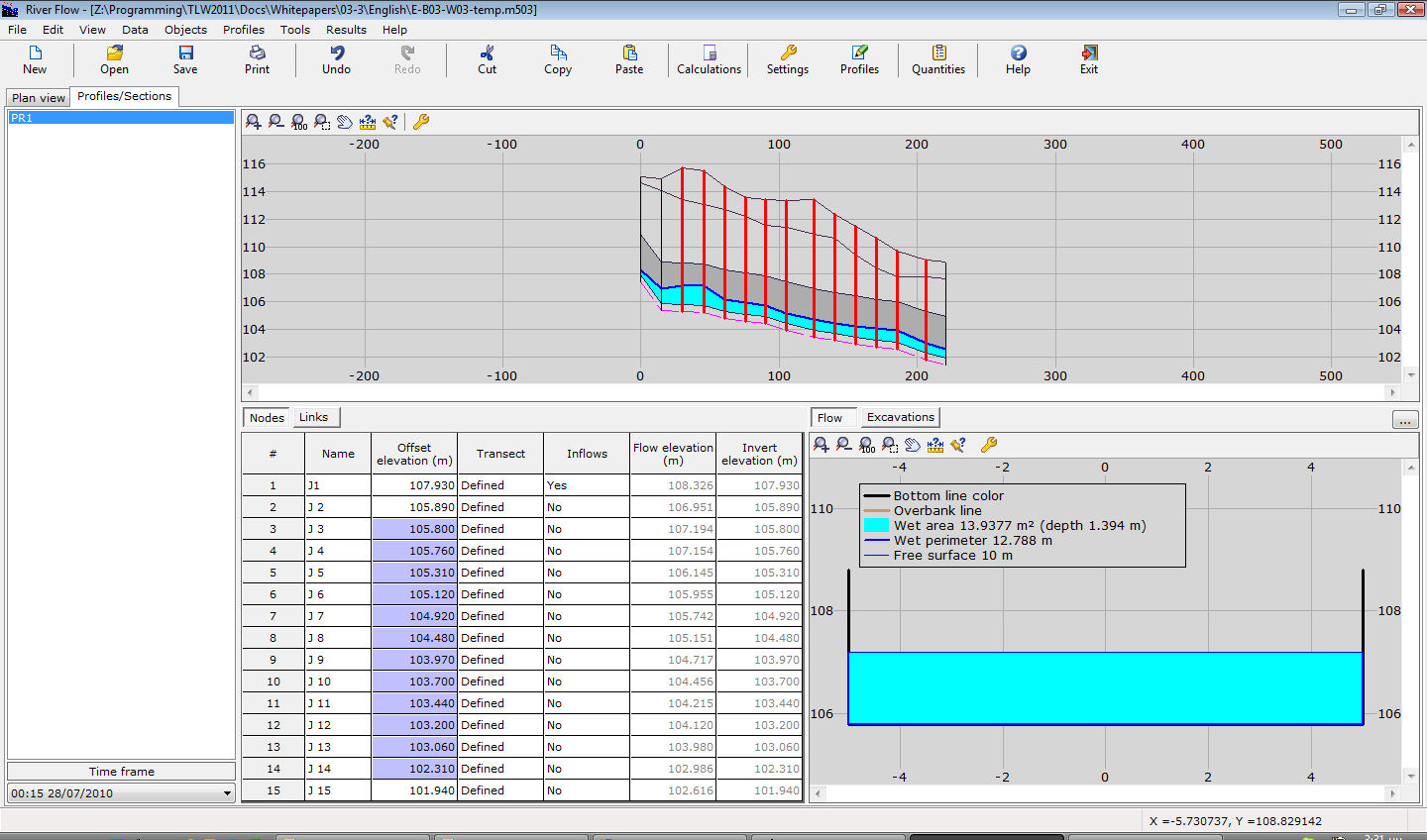Viewport: 1427px width, 840px height.
Task: Switch to the Excavations tab
Action: 900,417
